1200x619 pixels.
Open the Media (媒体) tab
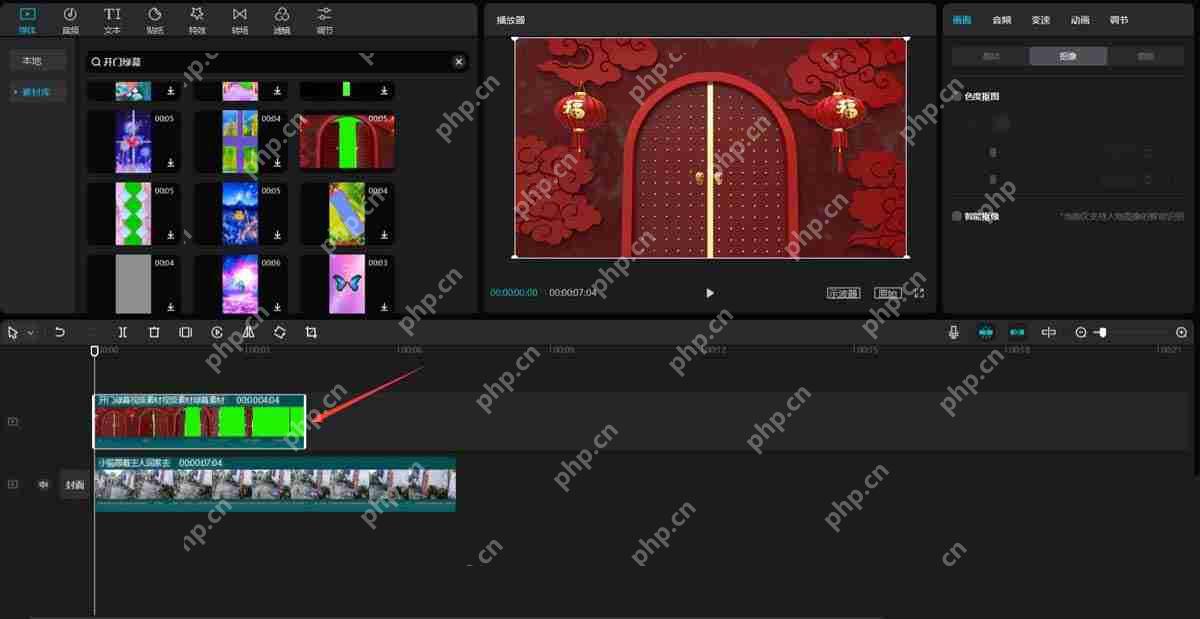(27, 20)
